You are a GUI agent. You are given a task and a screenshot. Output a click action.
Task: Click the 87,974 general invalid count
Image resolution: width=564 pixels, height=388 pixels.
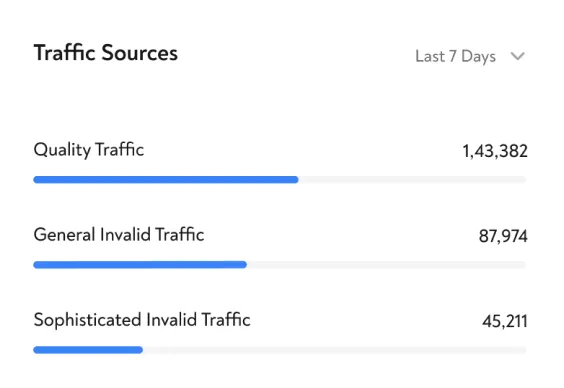click(503, 236)
